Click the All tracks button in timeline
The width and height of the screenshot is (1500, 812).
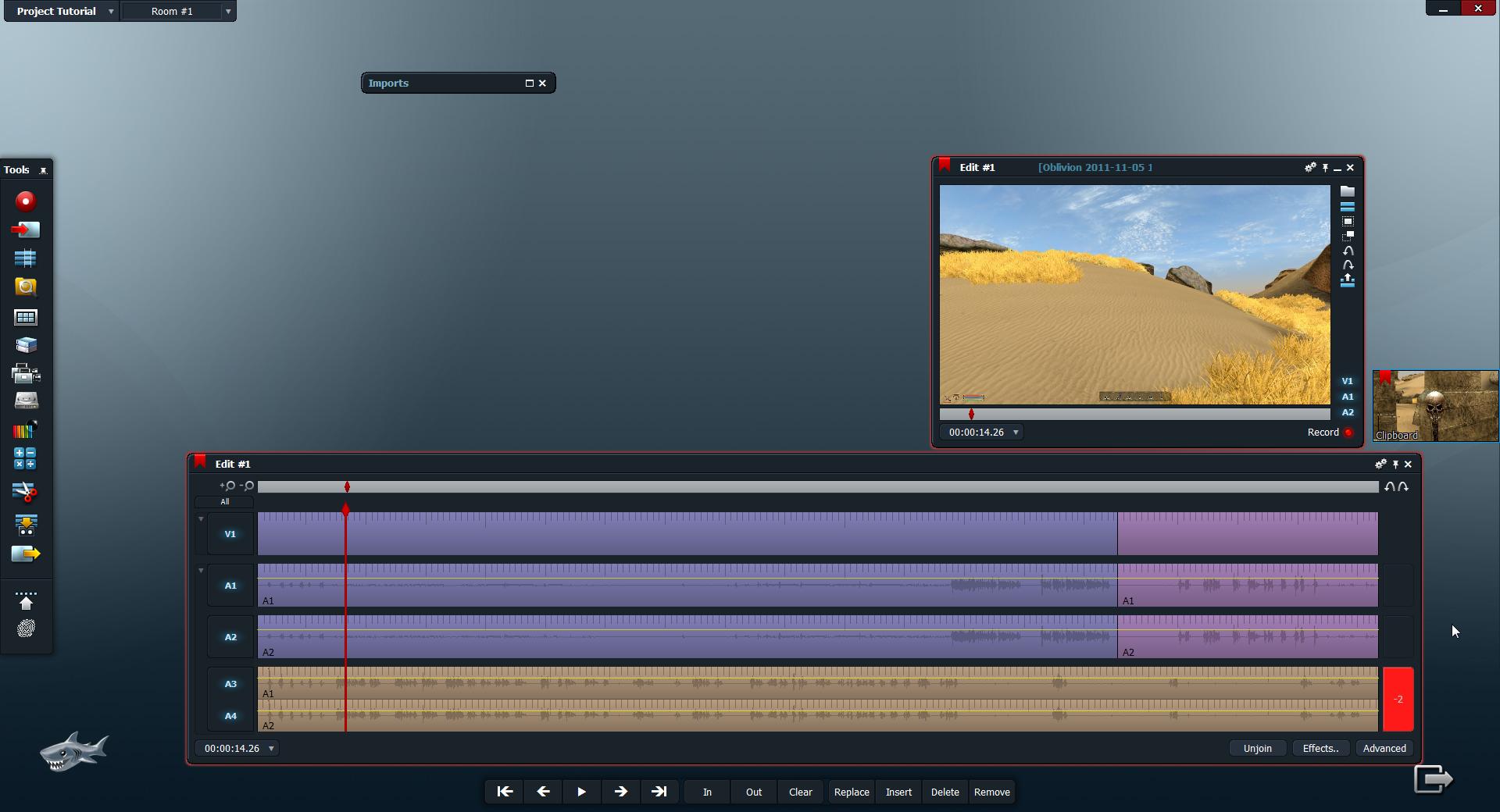pyautogui.click(x=224, y=502)
